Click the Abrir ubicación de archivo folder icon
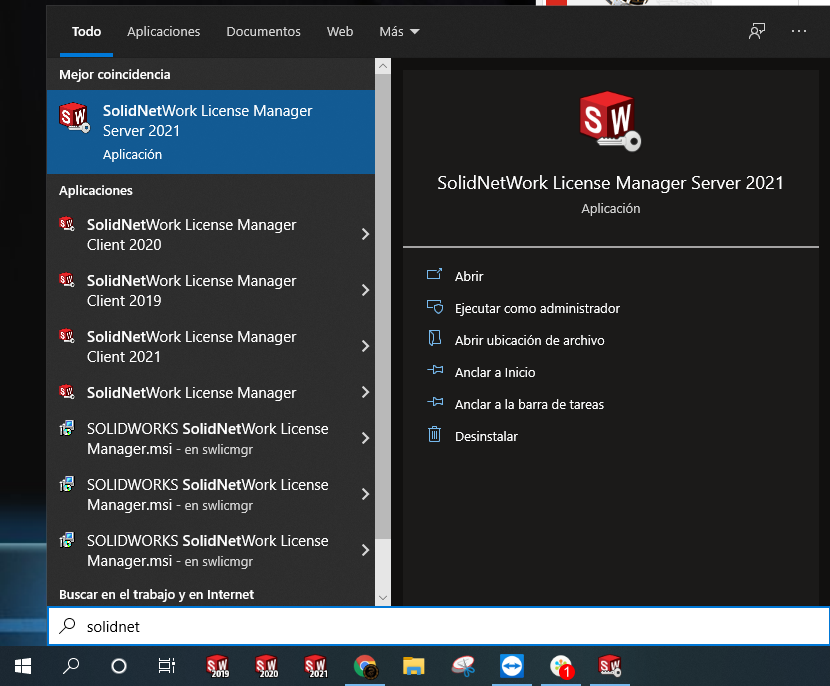 coord(435,338)
